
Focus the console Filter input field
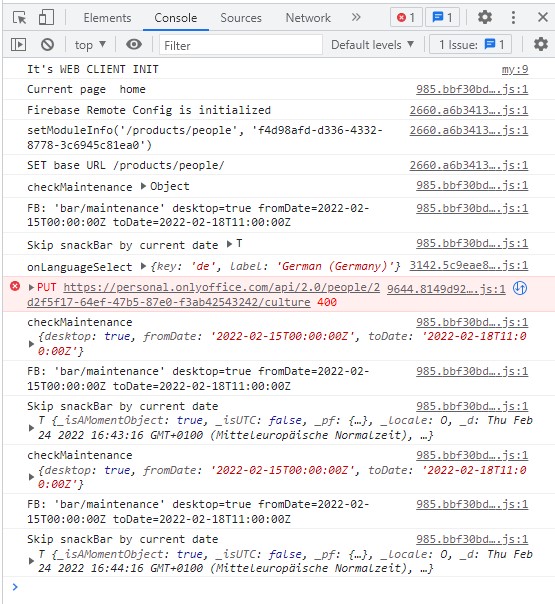tap(241, 45)
